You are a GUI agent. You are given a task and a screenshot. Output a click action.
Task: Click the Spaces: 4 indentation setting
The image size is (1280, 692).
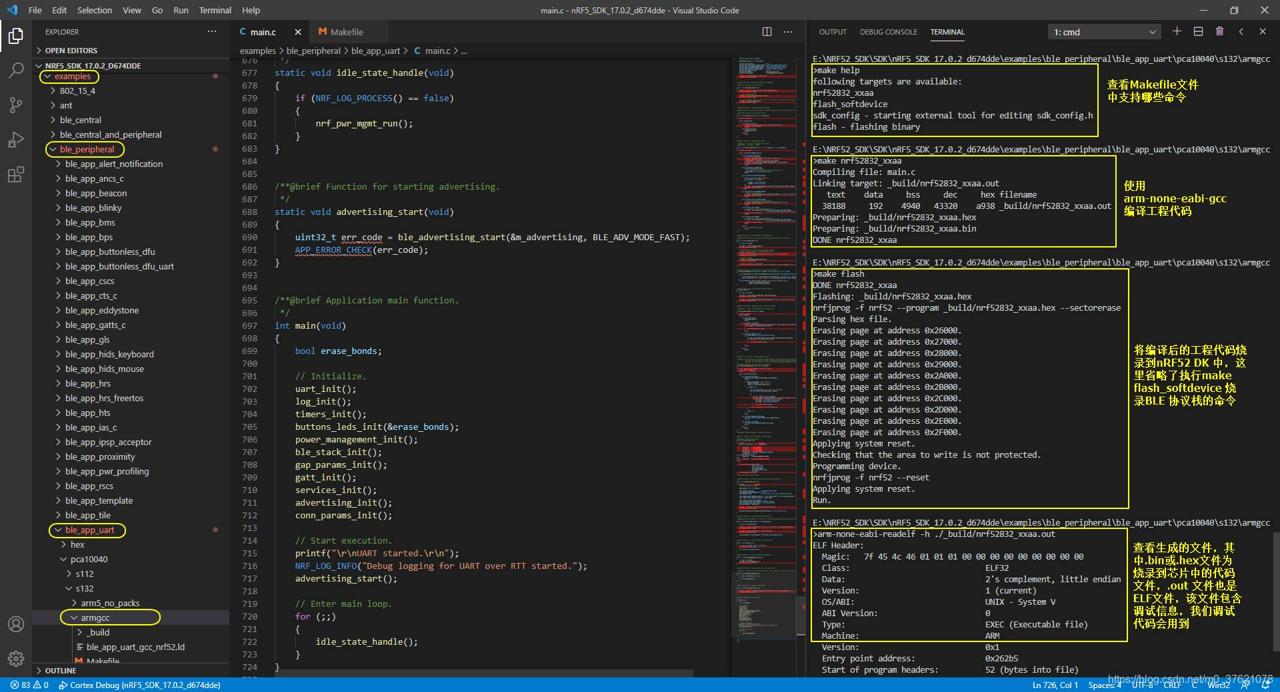pyautogui.click(x=1104, y=685)
